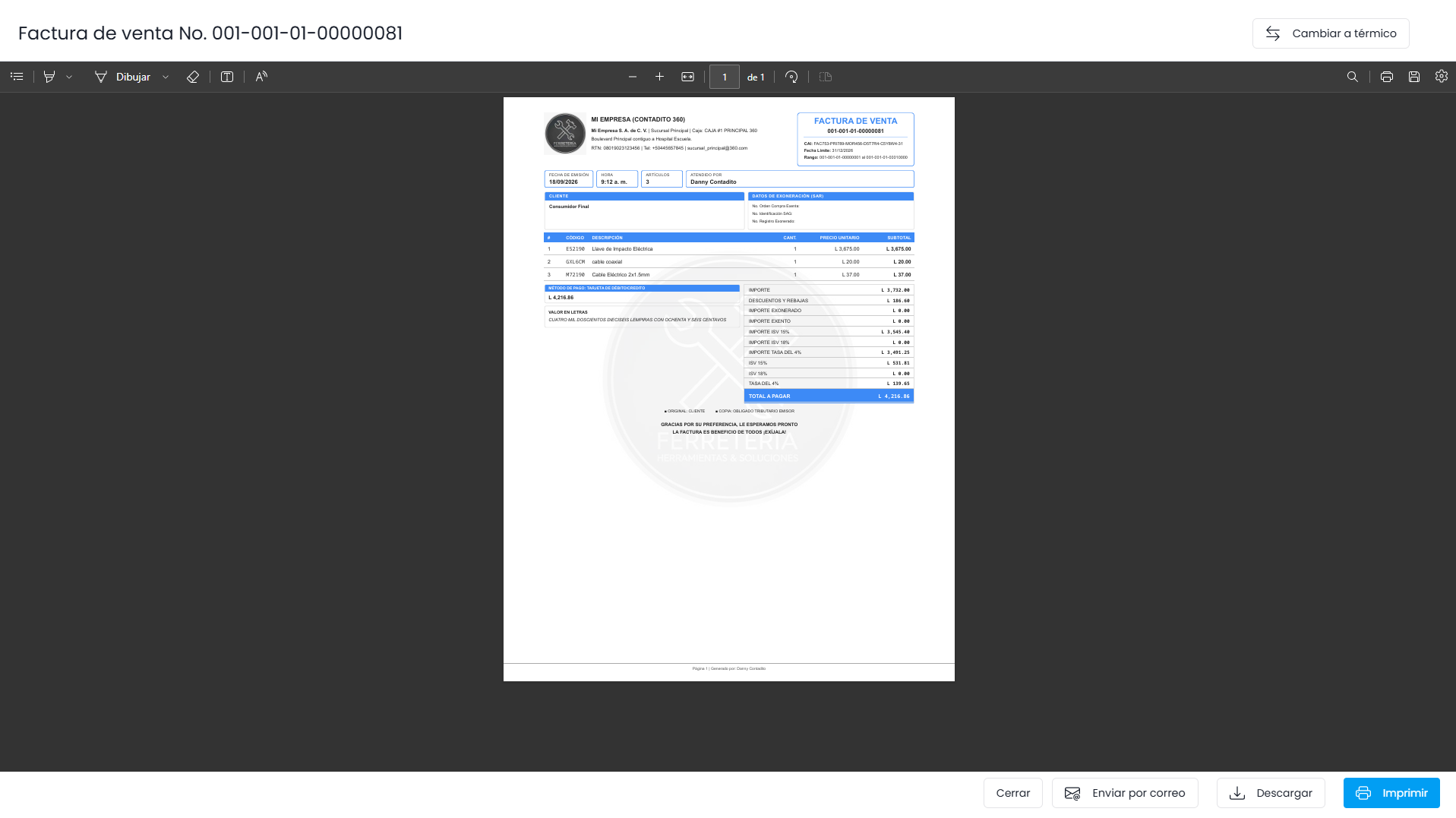The height and width of the screenshot is (818, 1456).
Task: Click the Cerrar button
Action: 1013,793
